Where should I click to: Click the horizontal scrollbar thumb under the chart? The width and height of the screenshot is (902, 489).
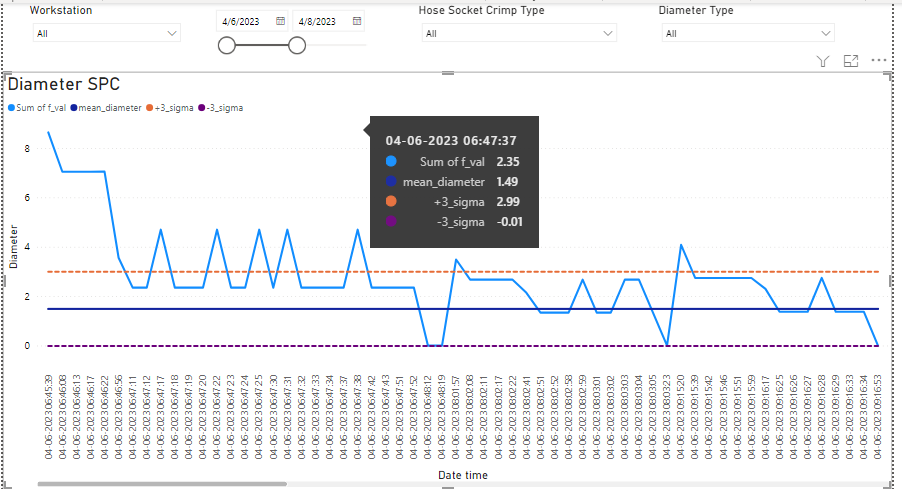click(x=162, y=484)
